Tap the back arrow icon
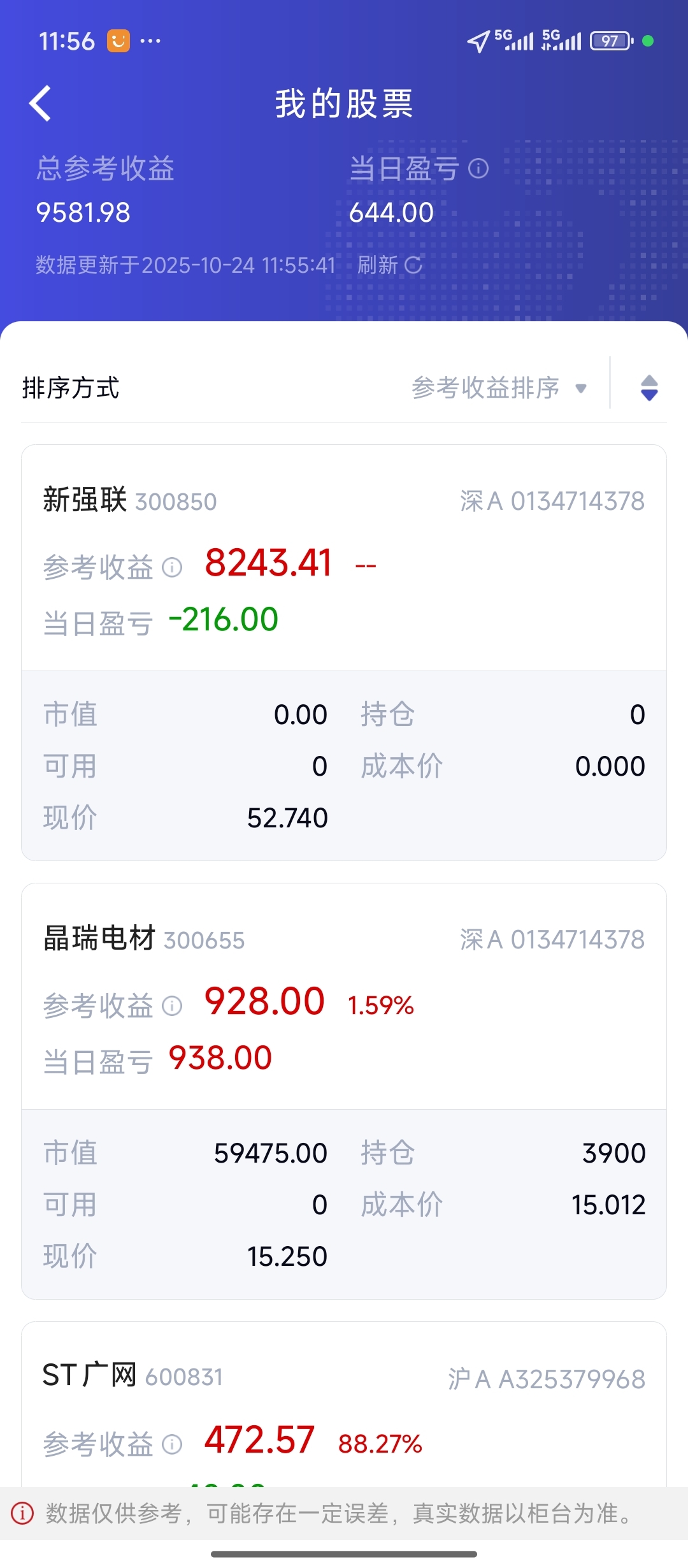 (40, 103)
